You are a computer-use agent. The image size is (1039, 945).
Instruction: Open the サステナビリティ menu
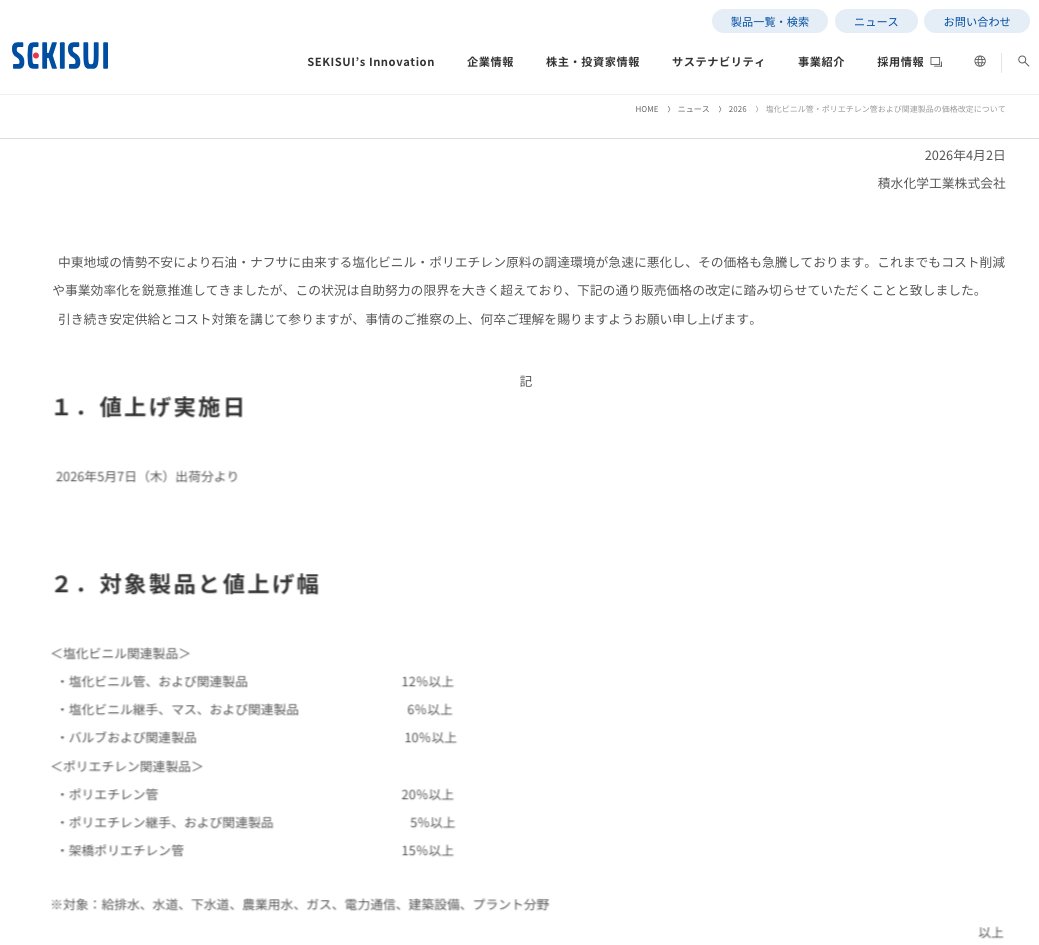coord(718,62)
